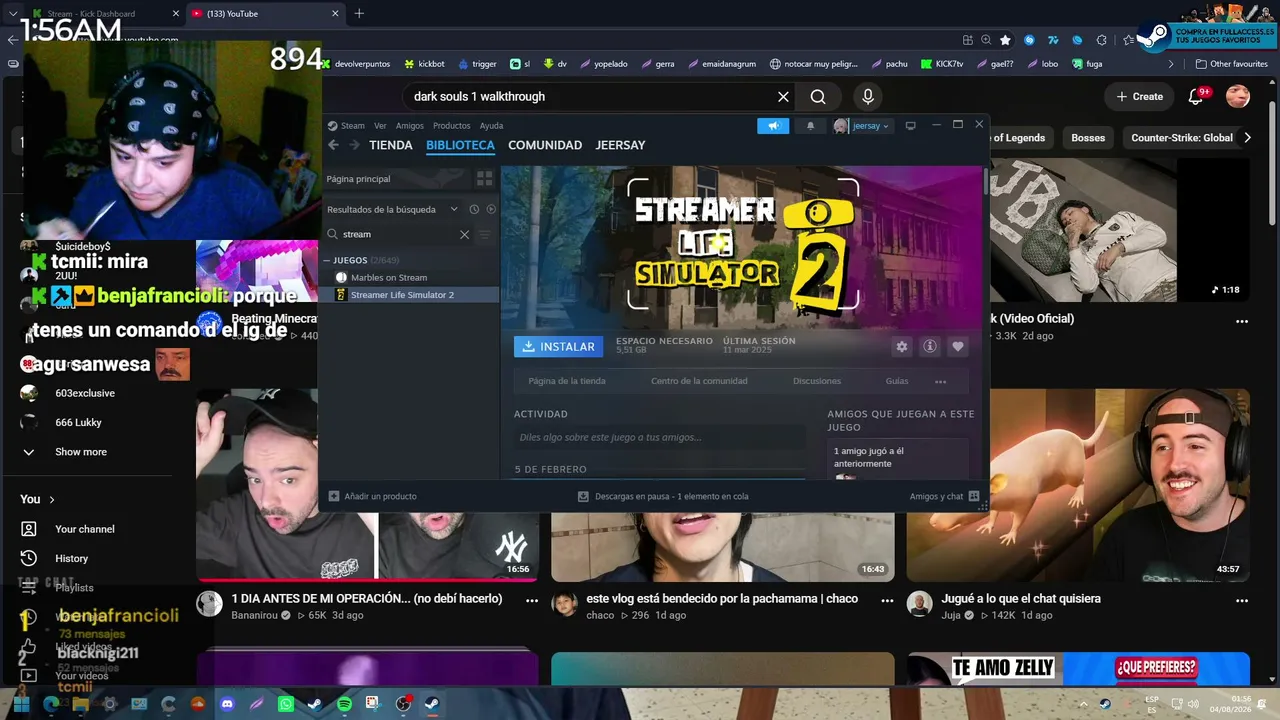Click the INSTALAR button

[x=558, y=346]
